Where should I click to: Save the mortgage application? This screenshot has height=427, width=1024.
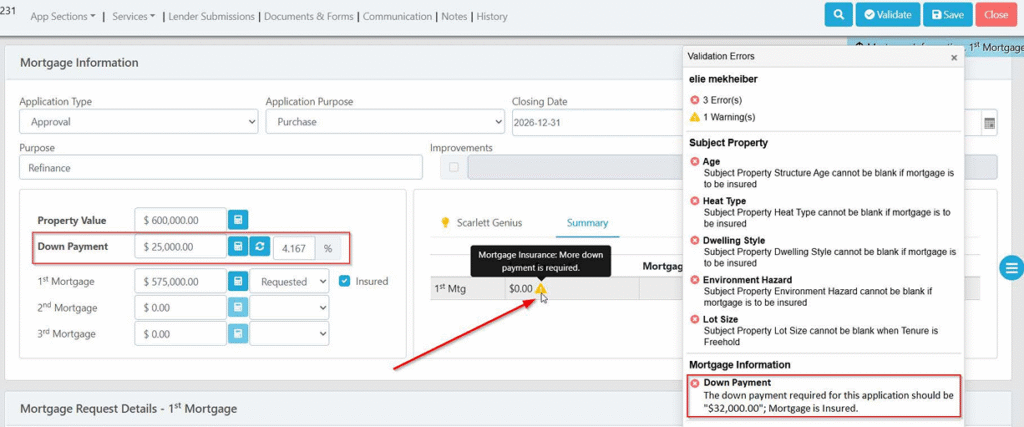coord(948,15)
